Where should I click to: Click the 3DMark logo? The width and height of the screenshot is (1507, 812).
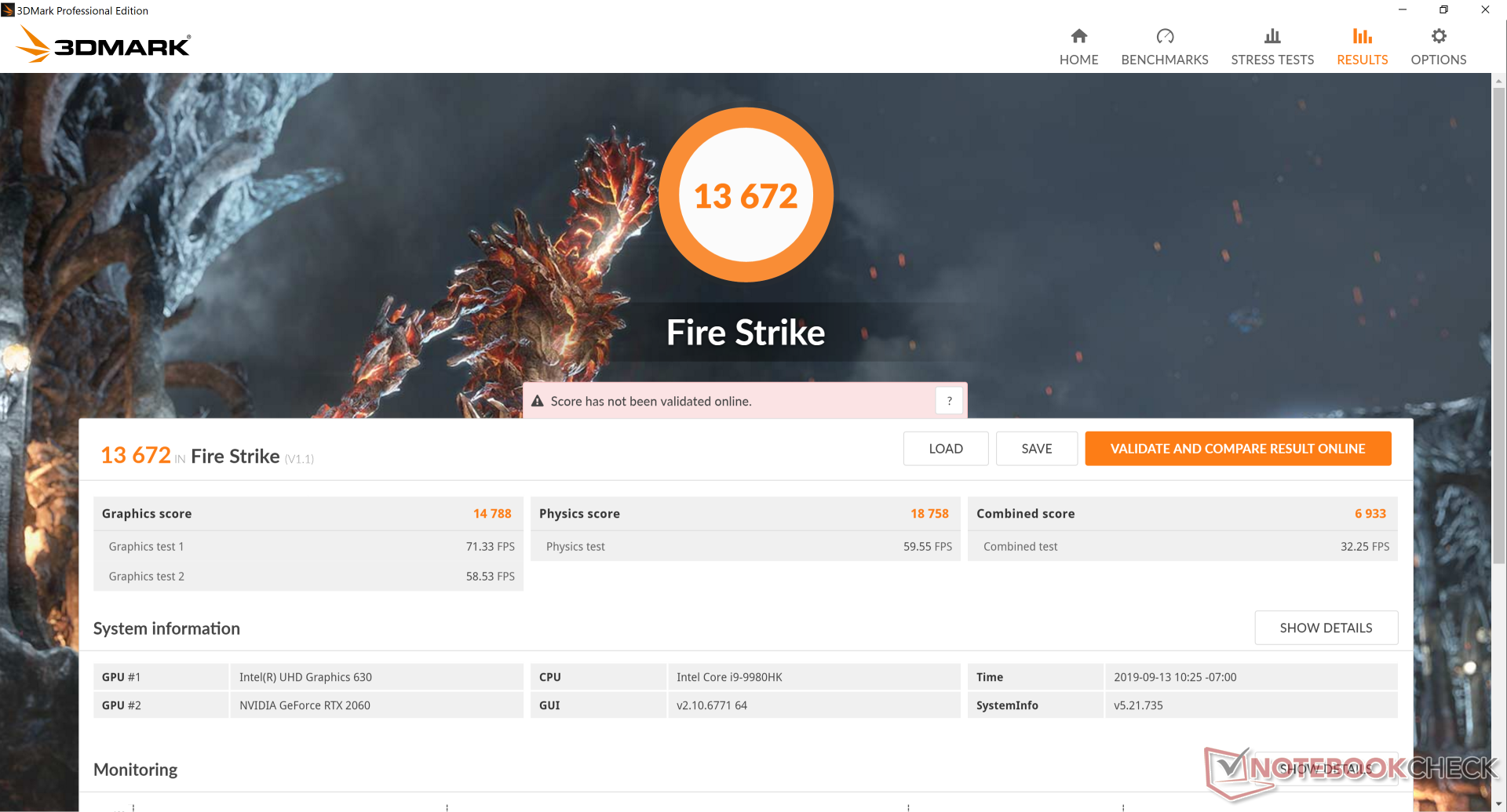click(103, 45)
